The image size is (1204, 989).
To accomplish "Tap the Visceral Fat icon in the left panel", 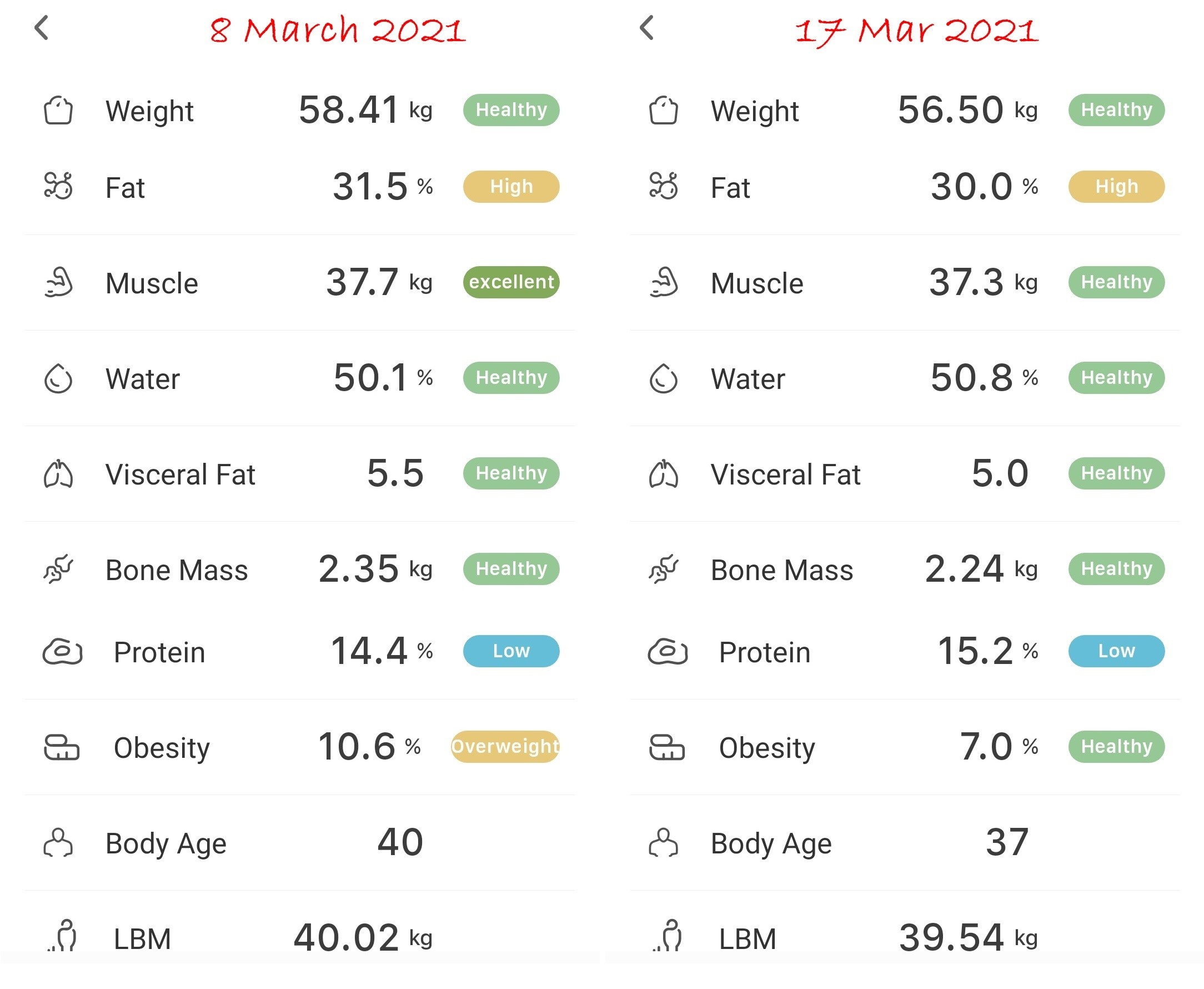I will [x=58, y=473].
